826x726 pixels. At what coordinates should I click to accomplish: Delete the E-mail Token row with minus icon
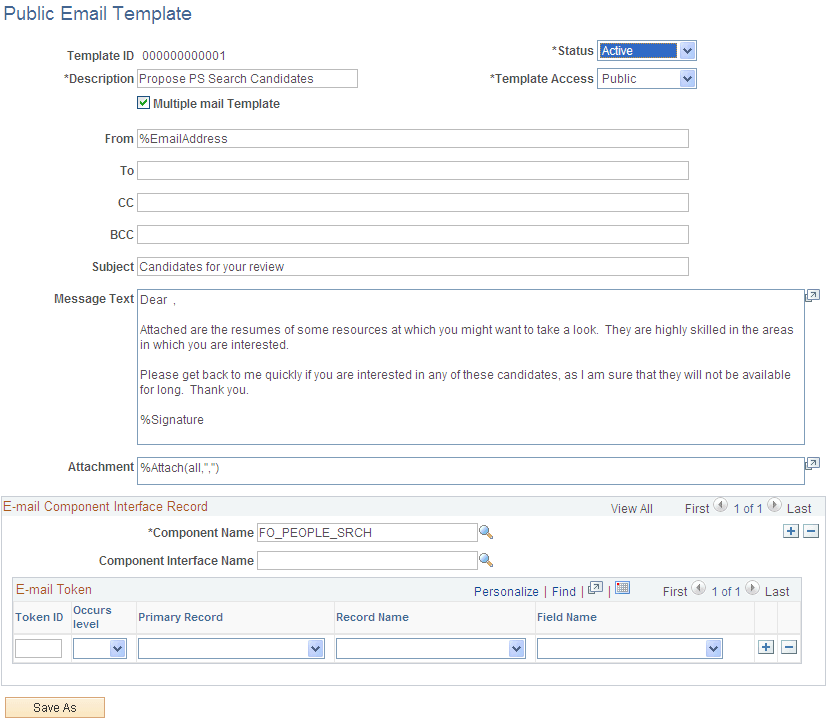(789, 648)
